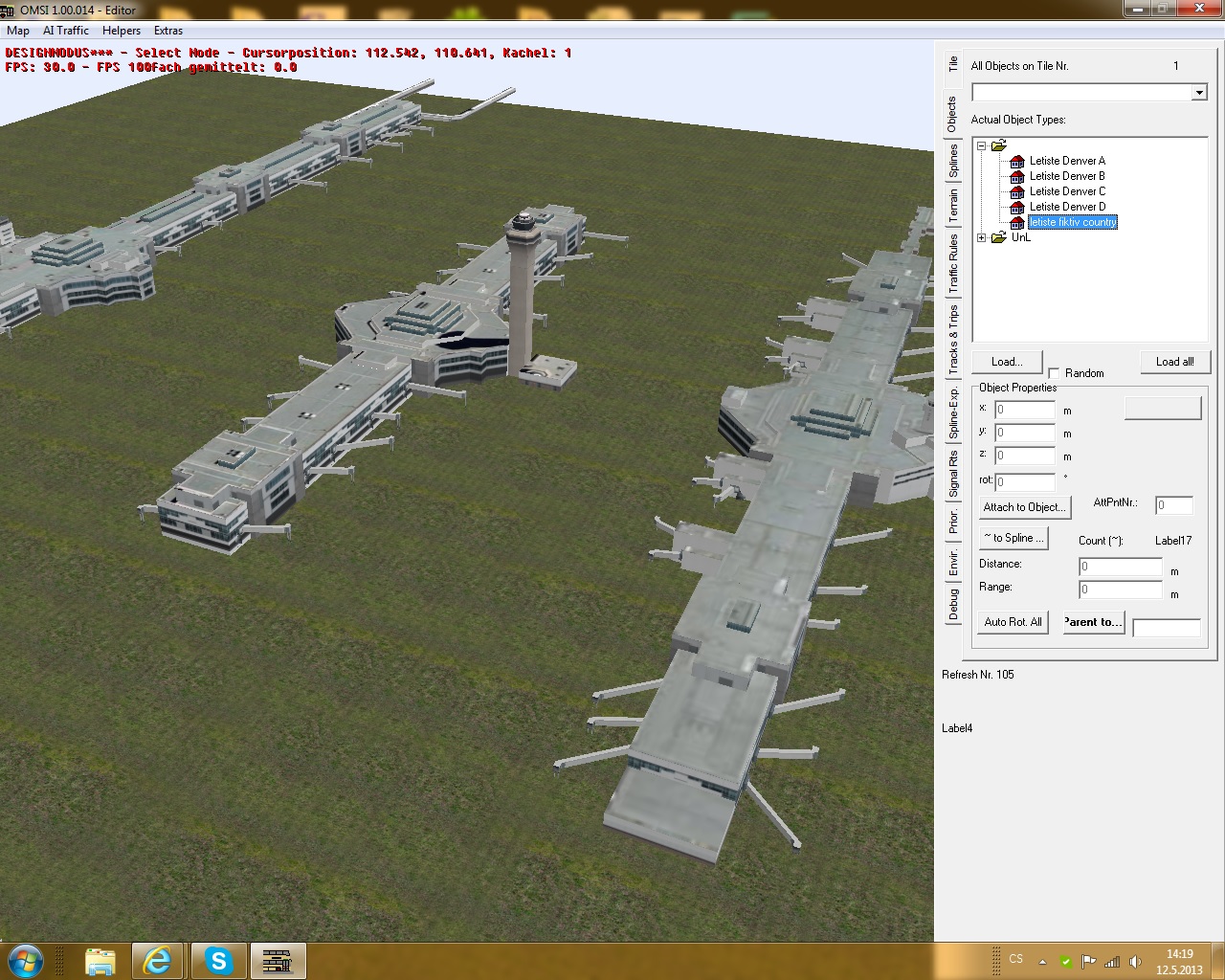Switch to the Terrain side tab
The image size is (1225, 980).
tap(953, 207)
